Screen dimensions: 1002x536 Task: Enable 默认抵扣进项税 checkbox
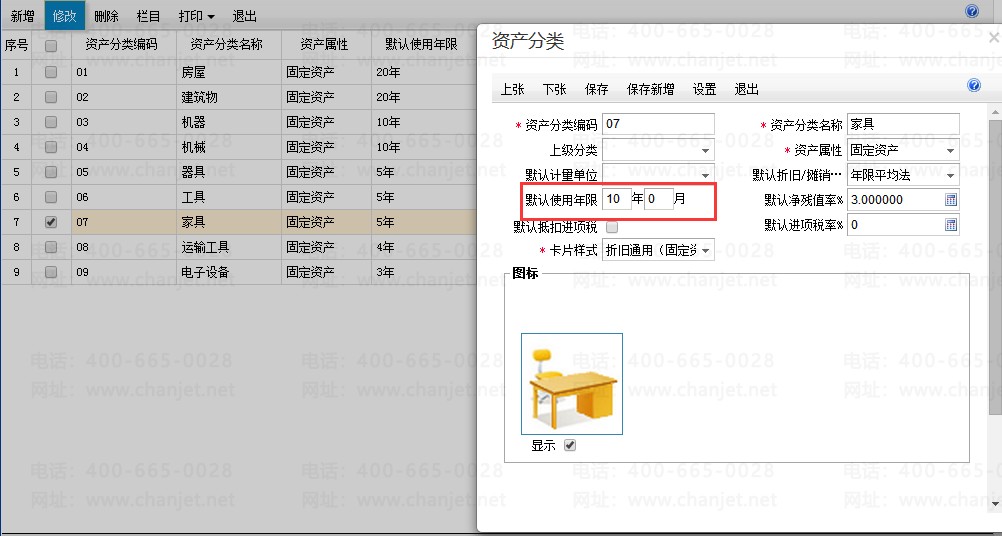612,227
